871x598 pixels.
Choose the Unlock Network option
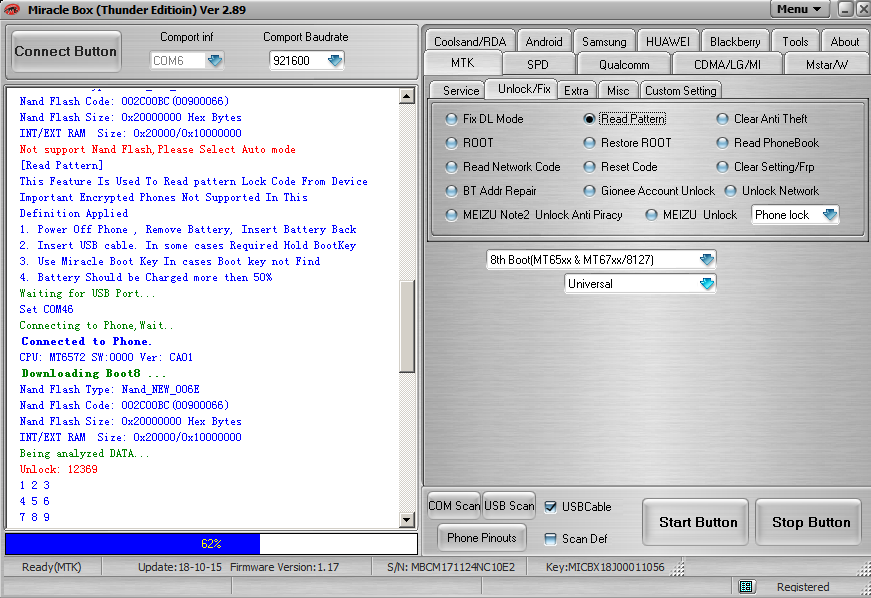pyautogui.click(x=731, y=190)
